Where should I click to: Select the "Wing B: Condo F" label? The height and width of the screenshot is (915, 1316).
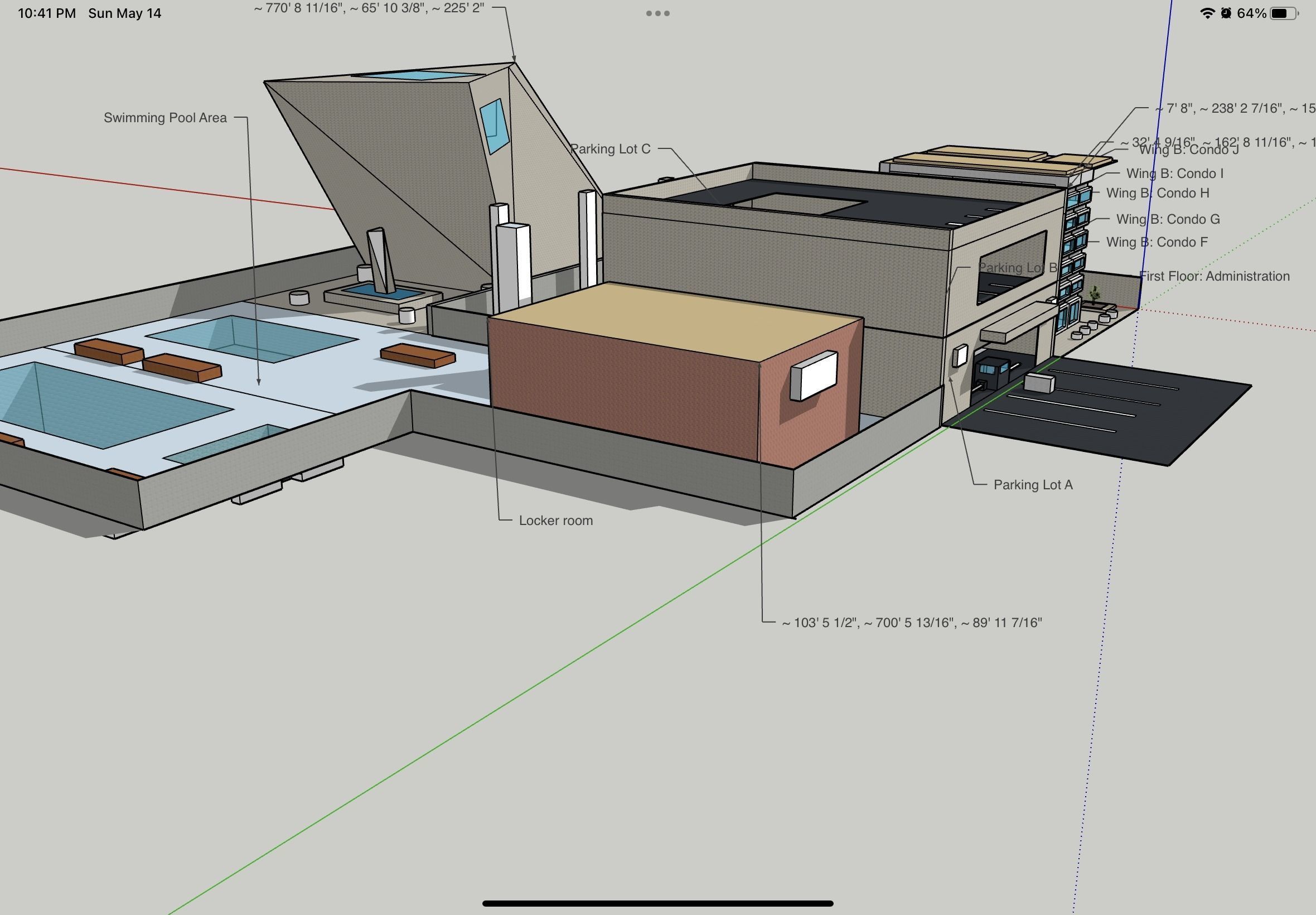click(1156, 242)
